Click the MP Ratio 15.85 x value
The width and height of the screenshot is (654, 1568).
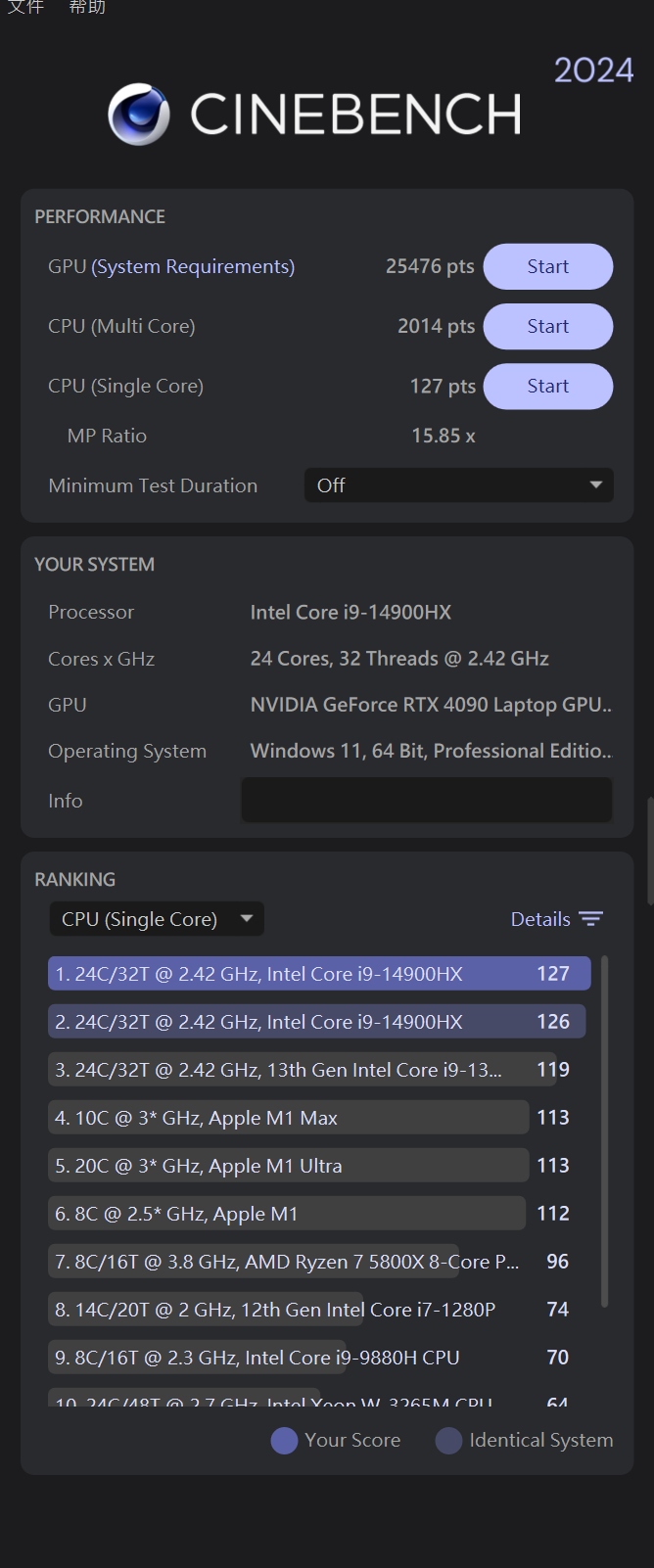[x=444, y=436]
